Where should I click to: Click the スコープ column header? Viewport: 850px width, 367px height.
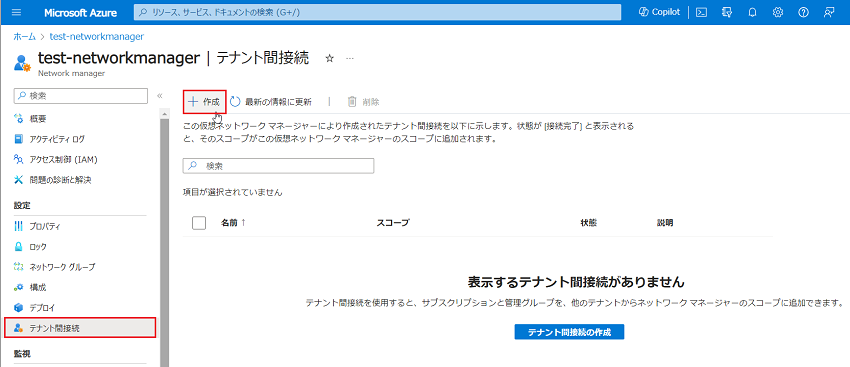(393, 223)
